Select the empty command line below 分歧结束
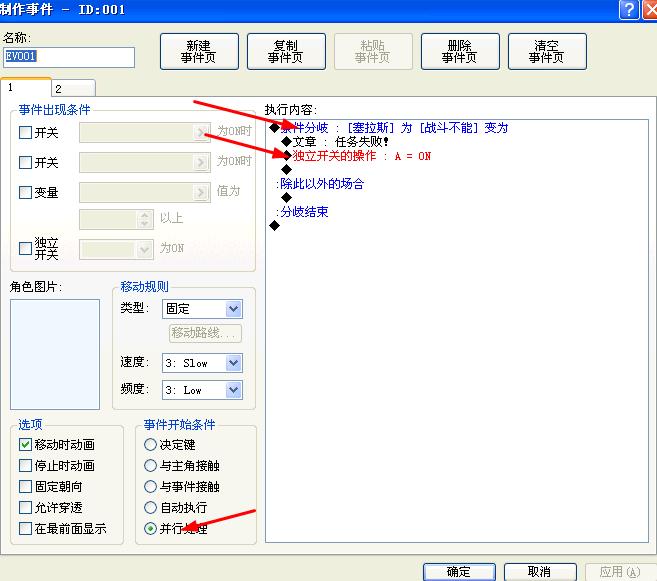657x581 pixels. (274, 226)
